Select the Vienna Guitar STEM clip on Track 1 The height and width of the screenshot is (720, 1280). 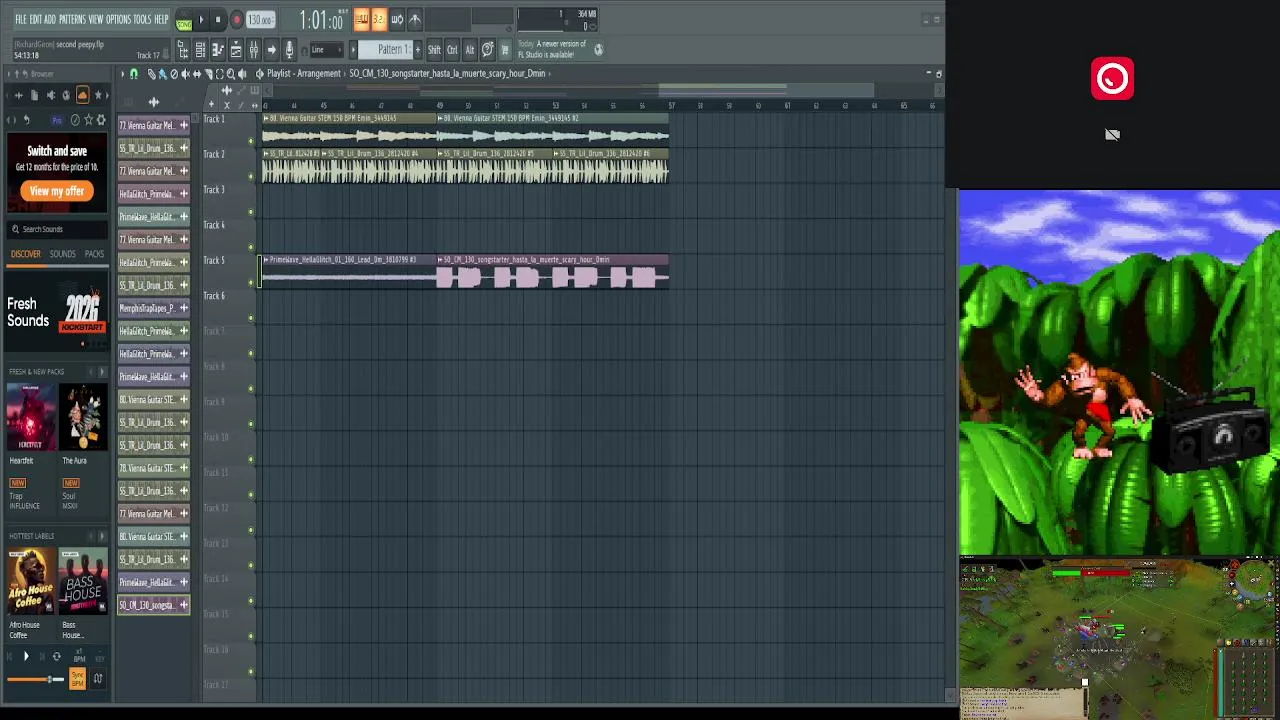click(349, 130)
